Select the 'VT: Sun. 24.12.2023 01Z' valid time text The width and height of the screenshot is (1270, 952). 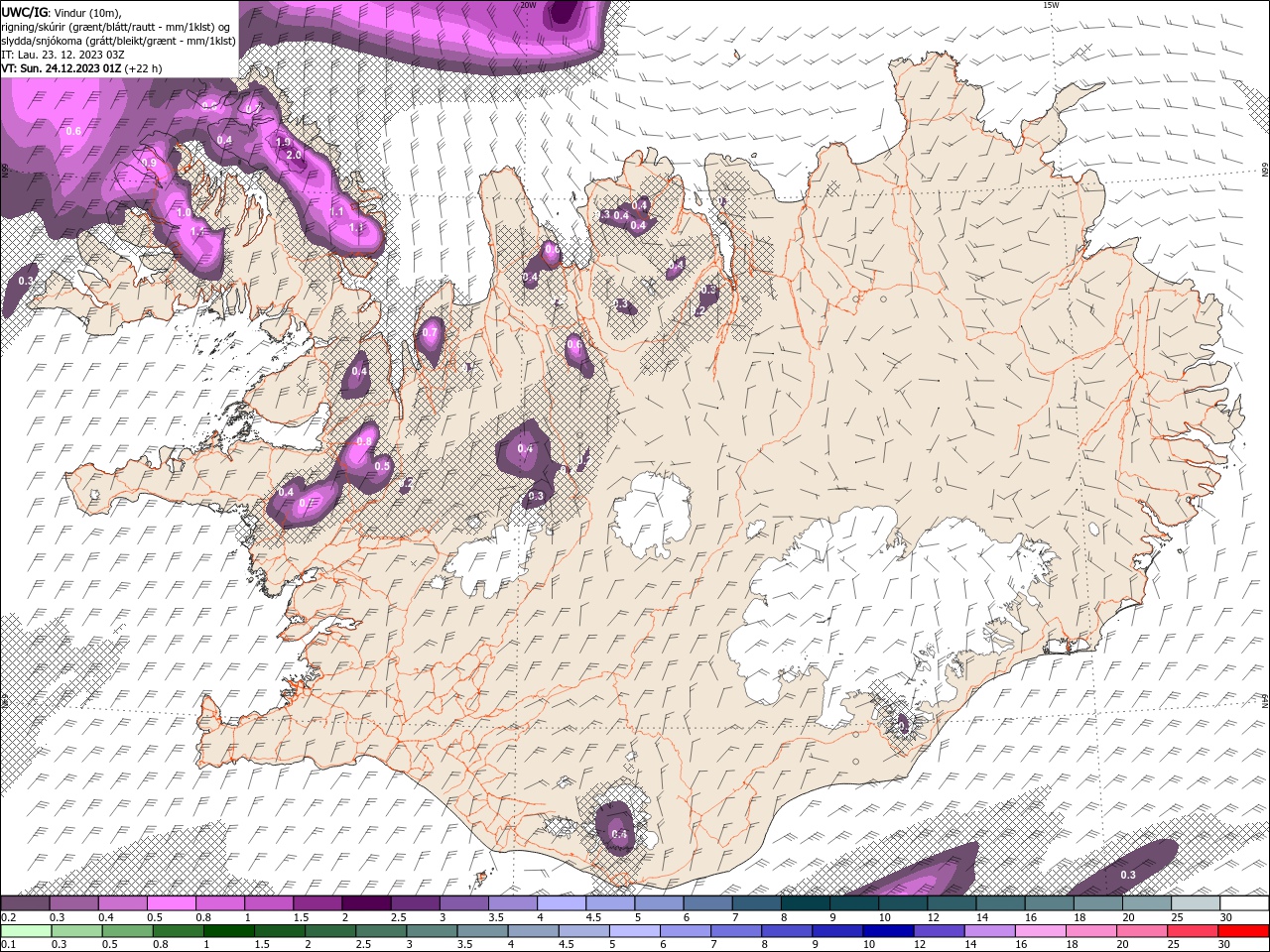pos(62,68)
